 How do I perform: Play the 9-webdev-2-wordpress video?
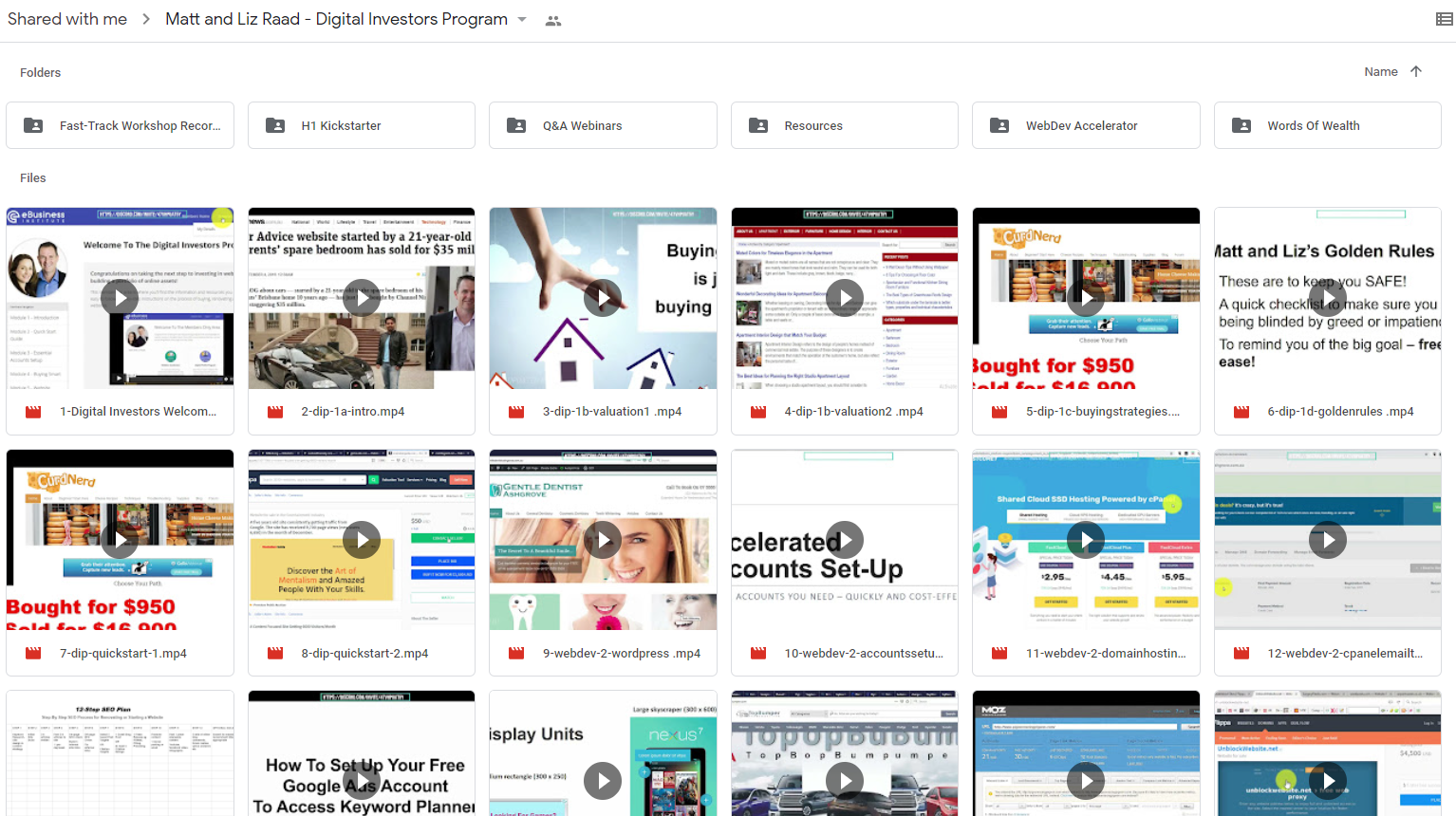[603, 540]
